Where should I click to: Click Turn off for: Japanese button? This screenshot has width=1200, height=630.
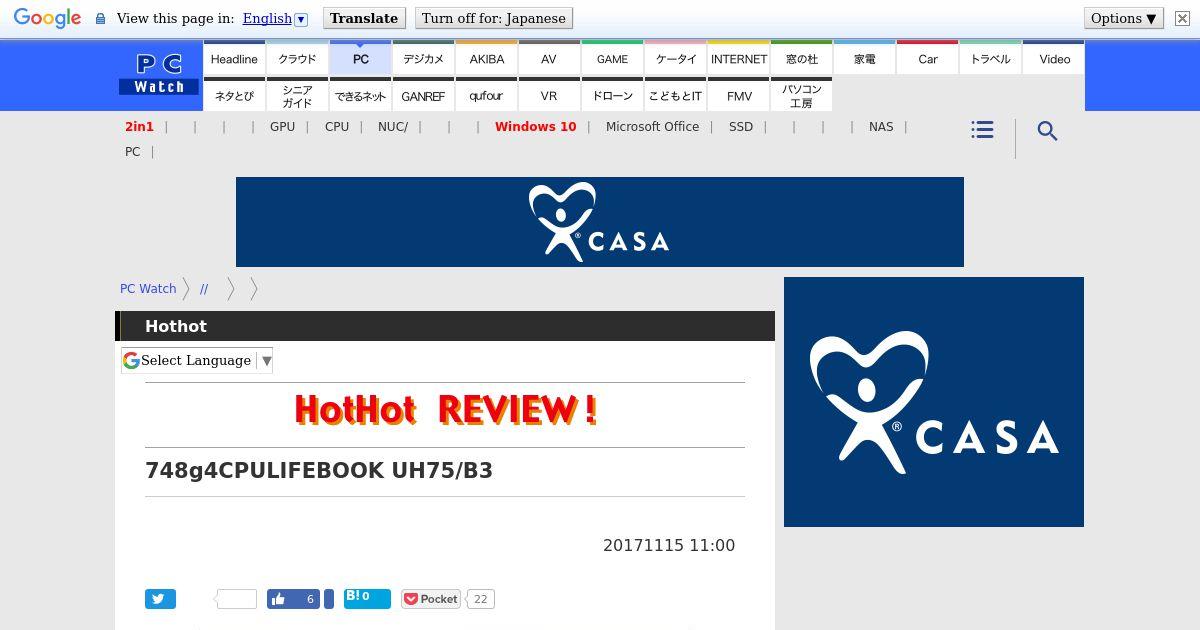494,18
